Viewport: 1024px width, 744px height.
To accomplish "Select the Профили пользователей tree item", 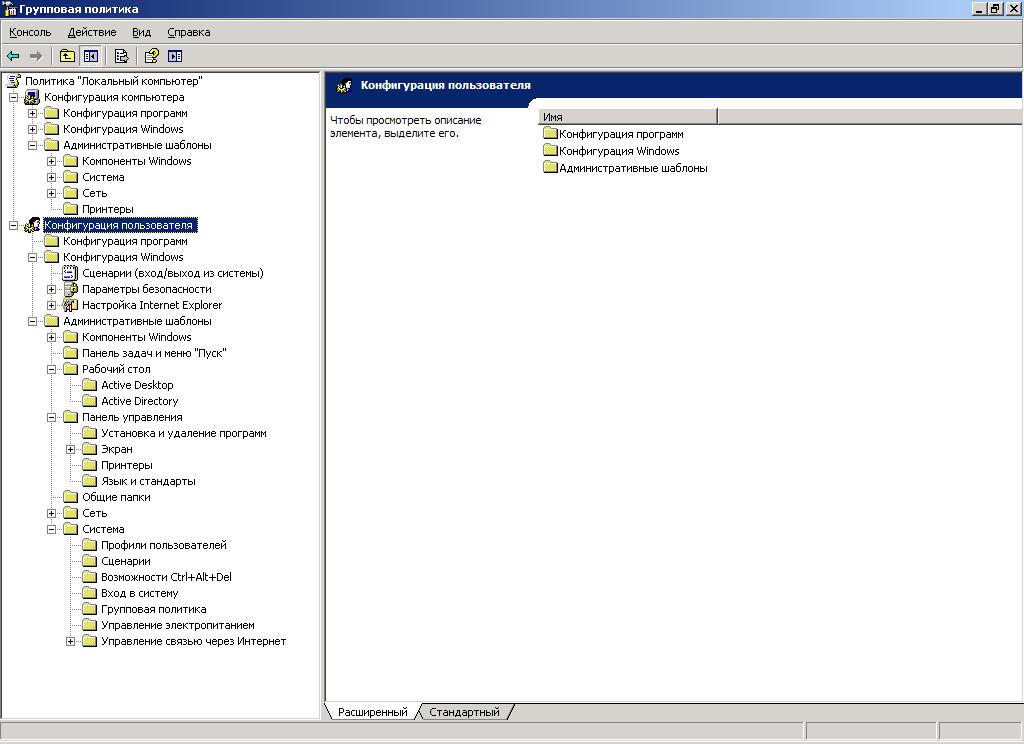I will pyautogui.click(x=164, y=545).
